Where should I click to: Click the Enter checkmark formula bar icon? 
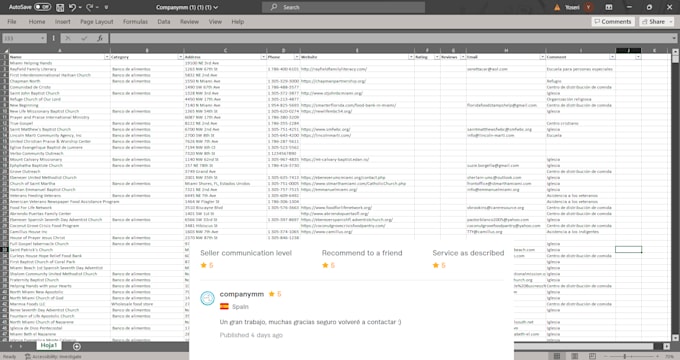pos(84,38)
